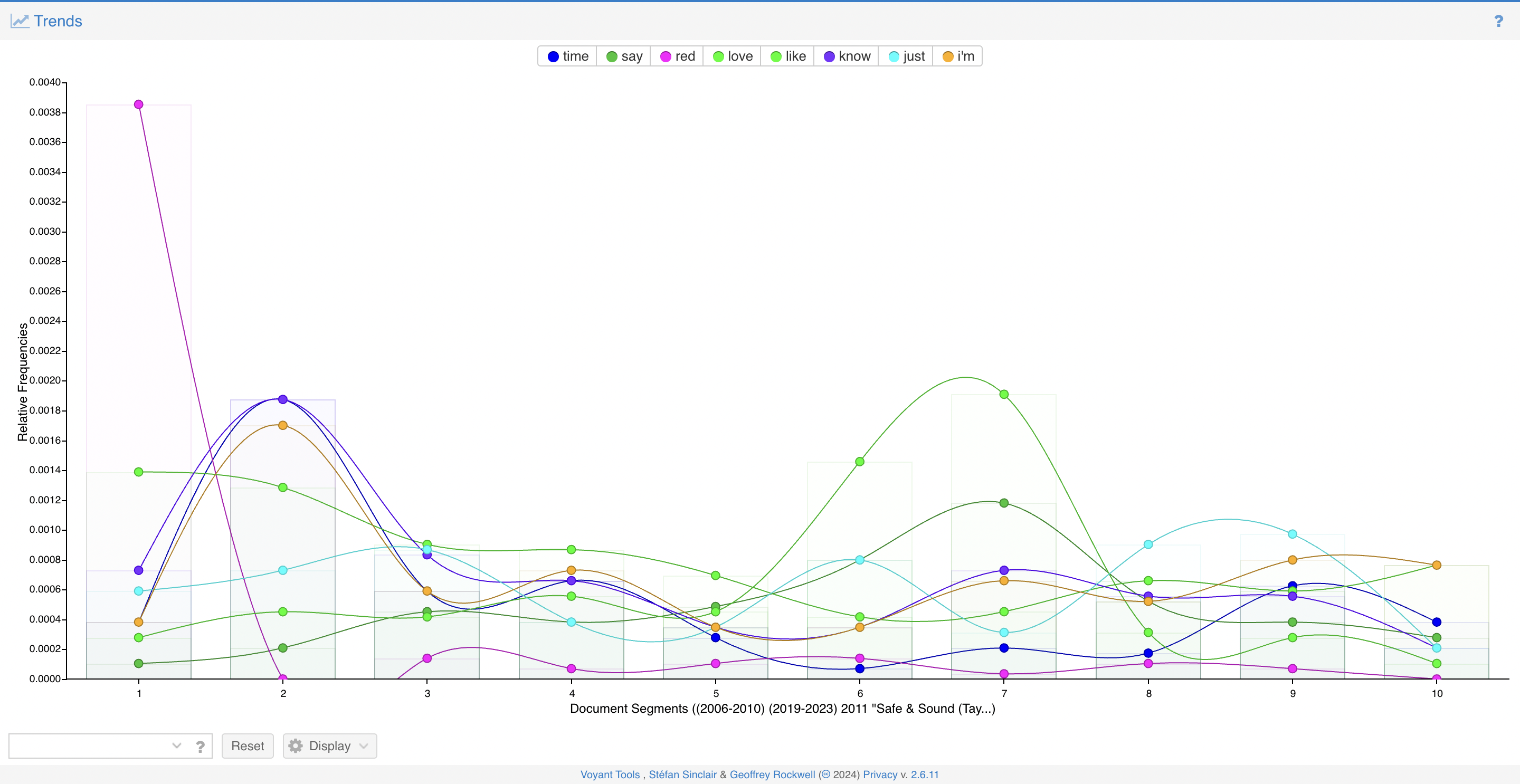Click the 'Document Segments' x-axis title
This screenshot has height=784, width=1520.
click(782, 709)
